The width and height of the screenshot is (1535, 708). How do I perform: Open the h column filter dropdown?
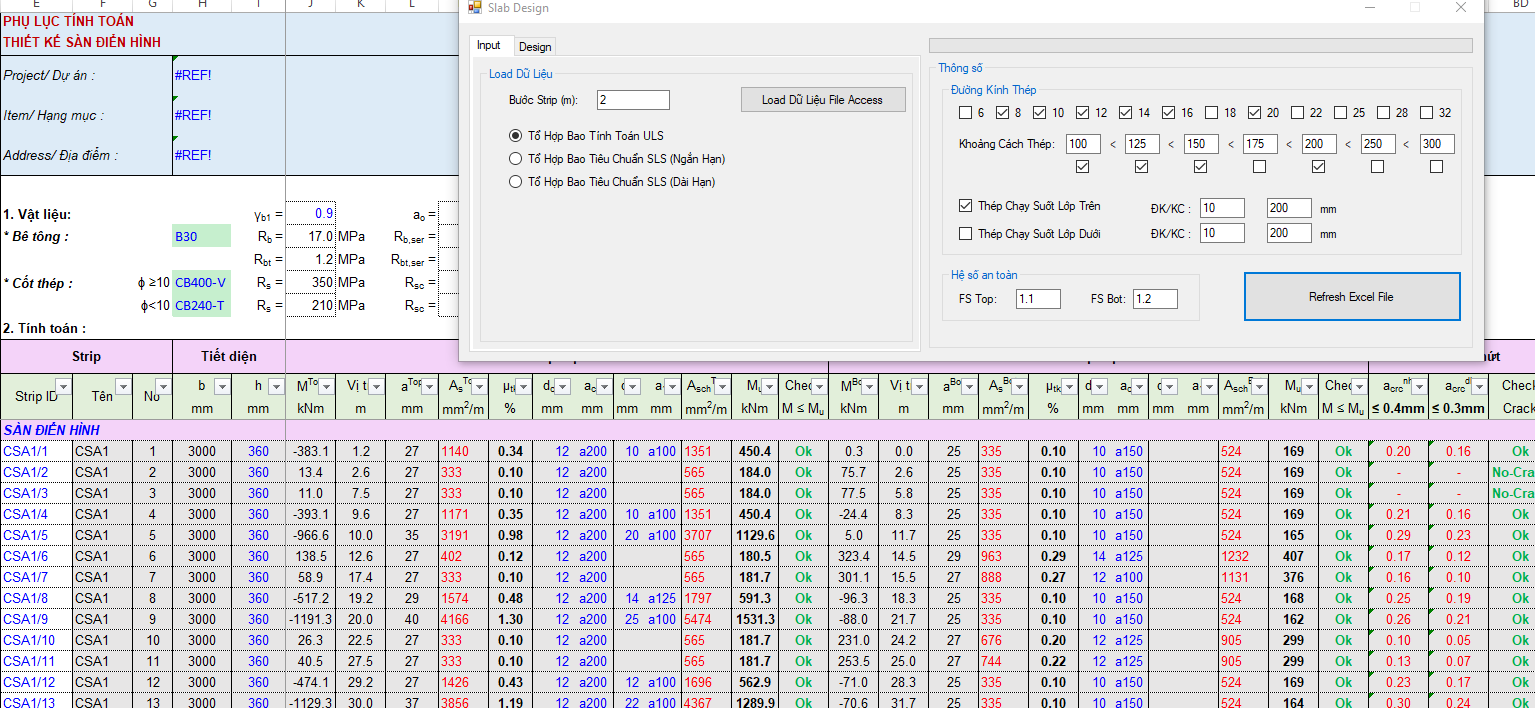tap(277, 387)
